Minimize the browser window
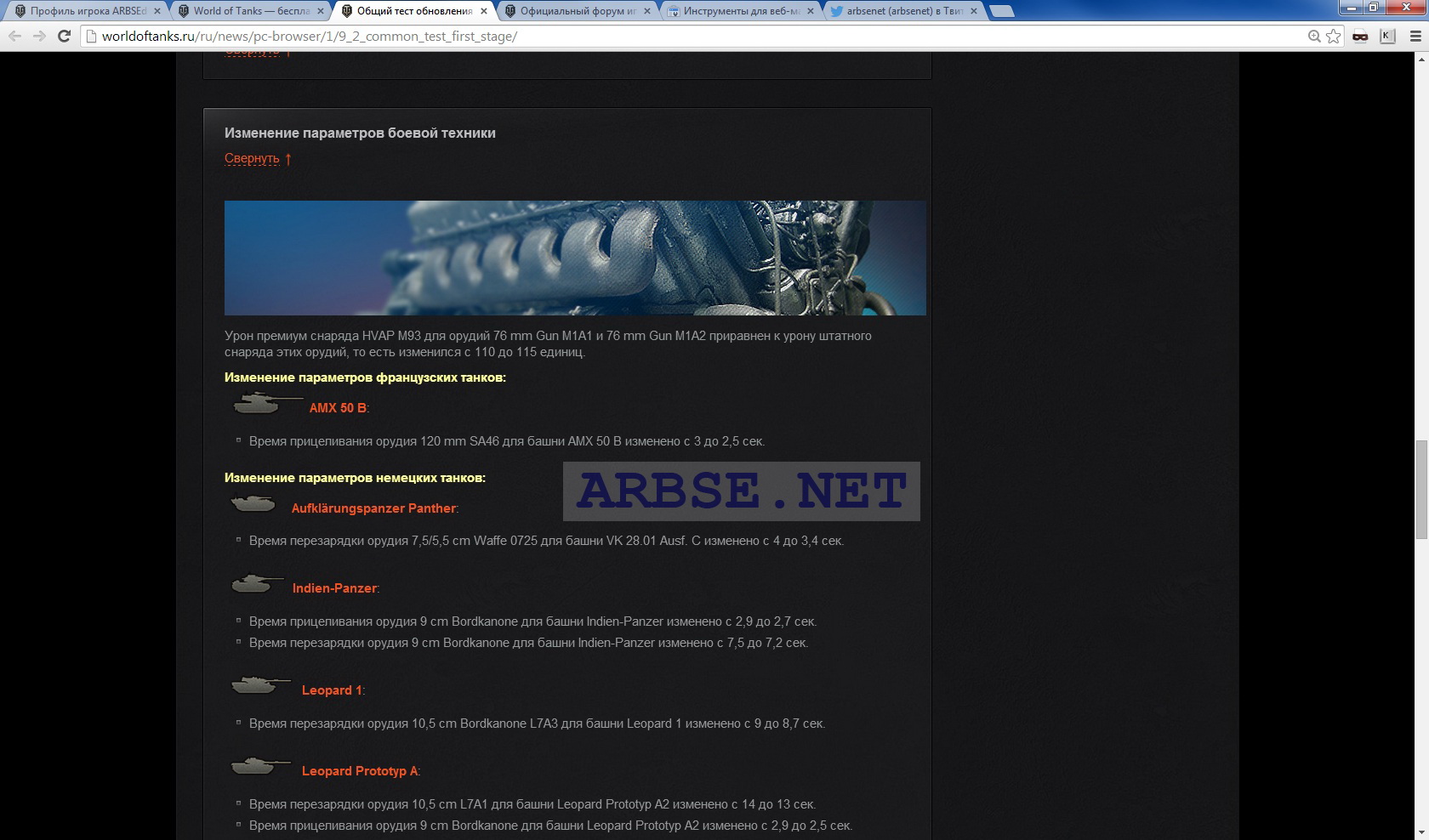The image size is (1429, 840). click(1351, 7)
